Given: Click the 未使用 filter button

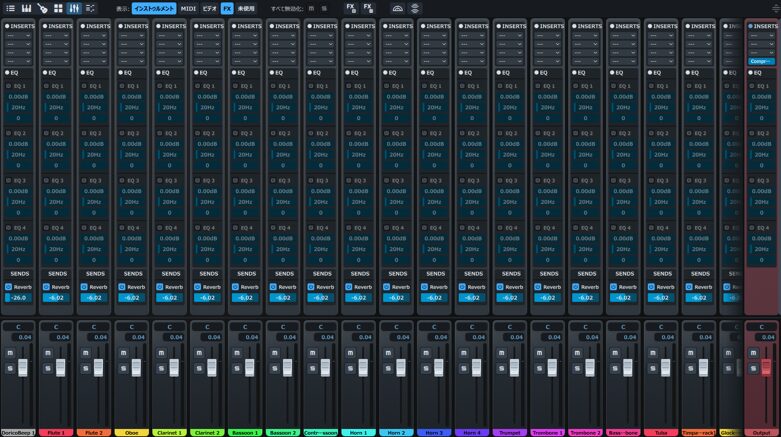Looking at the screenshot, I should 246,8.
